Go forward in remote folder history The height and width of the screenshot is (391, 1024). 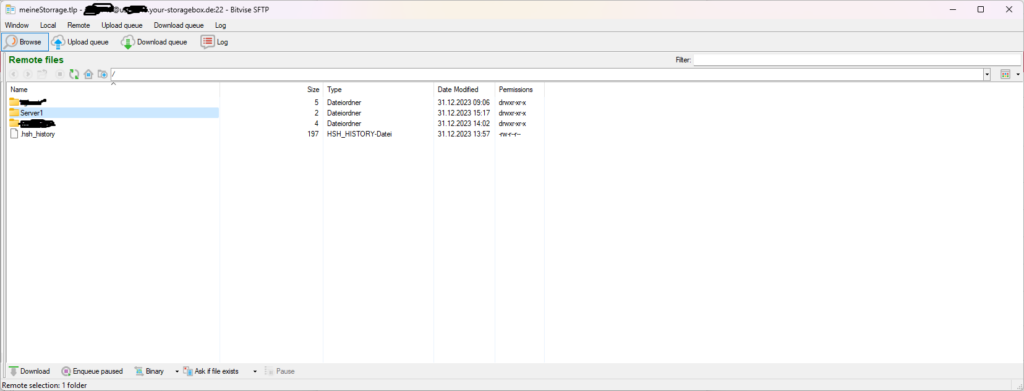click(27, 74)
